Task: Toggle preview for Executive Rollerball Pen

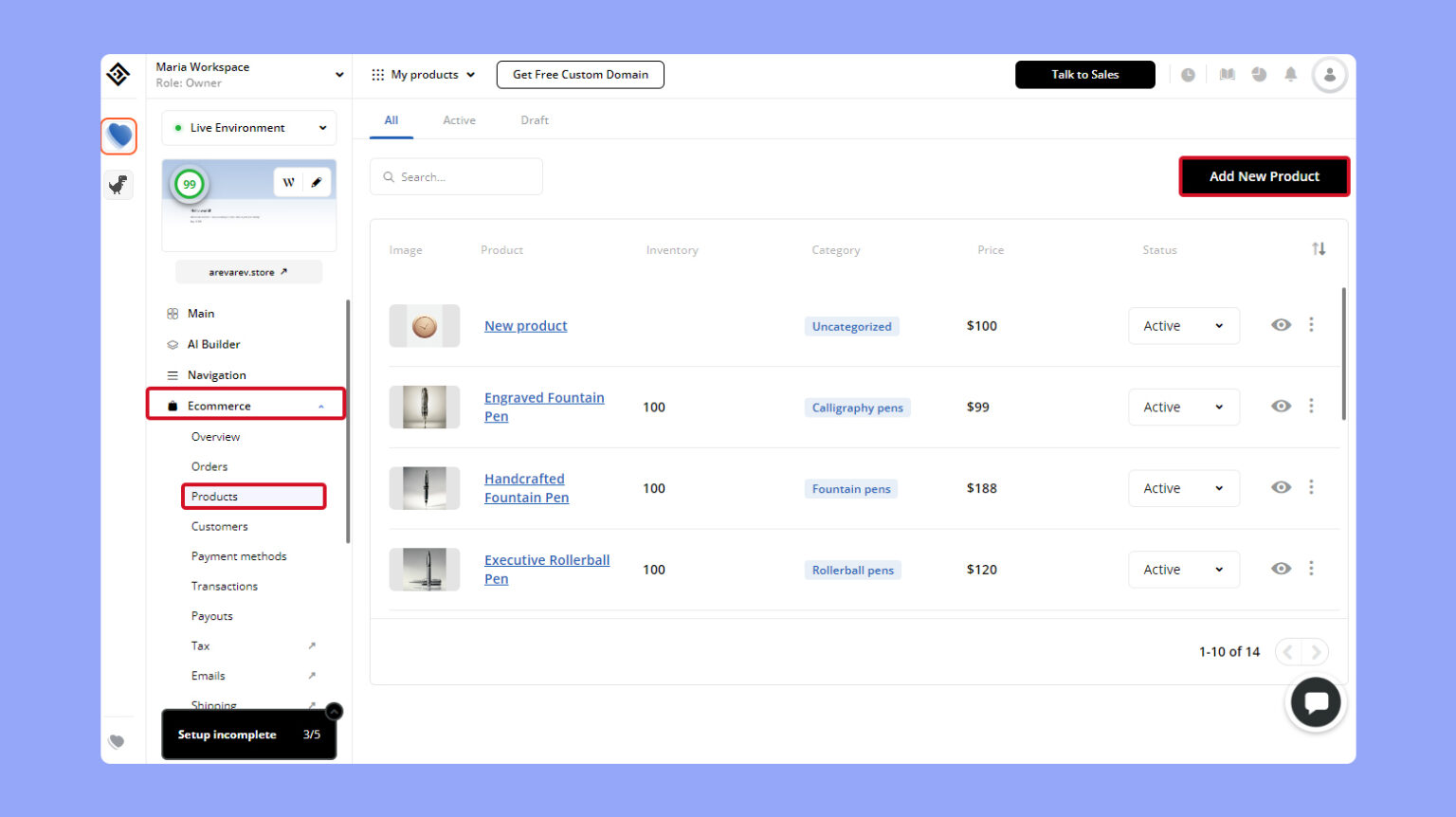Action: point(1282,569)
